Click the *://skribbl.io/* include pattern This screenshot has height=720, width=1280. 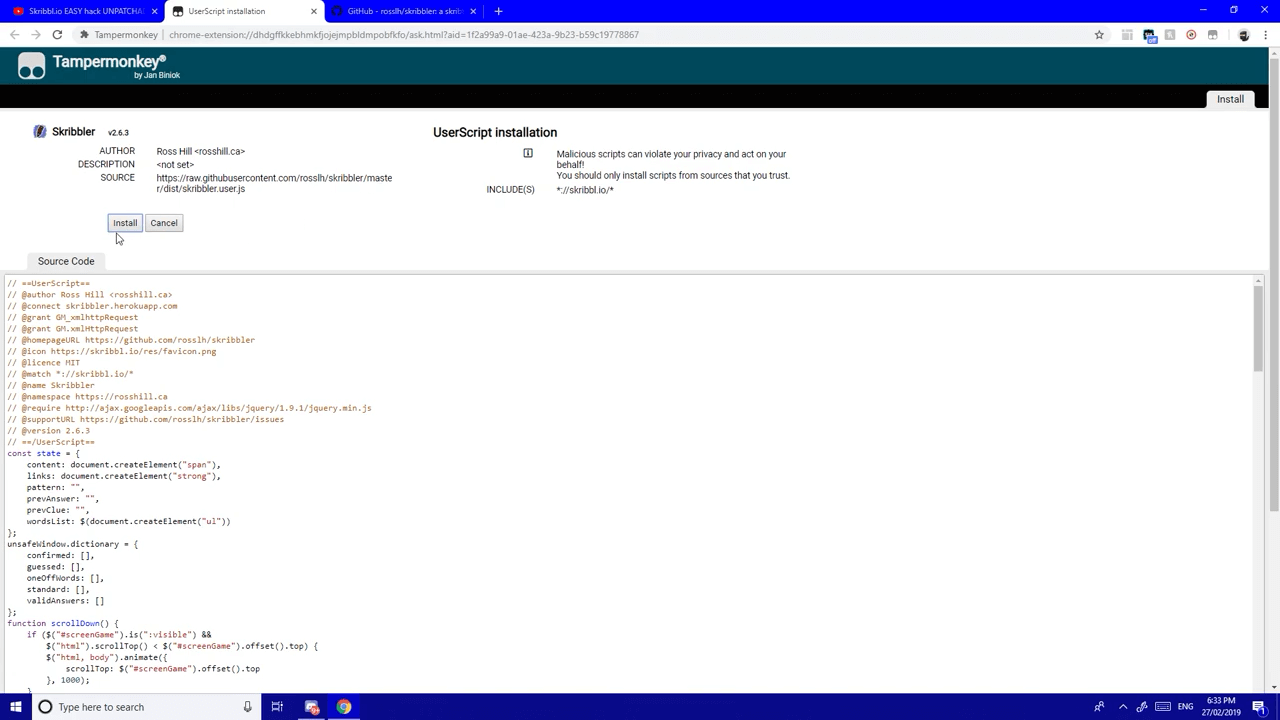click(585, 190)
